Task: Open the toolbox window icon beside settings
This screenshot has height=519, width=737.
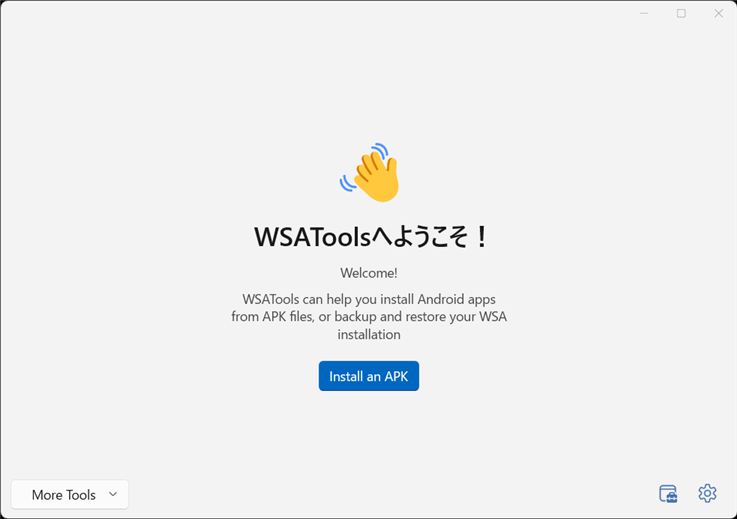Action: point(668,494)
